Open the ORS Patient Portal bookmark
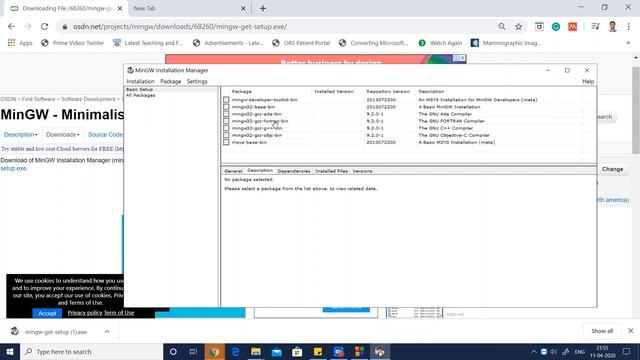The height and width of the screenshot is (360, 640). 301,43
